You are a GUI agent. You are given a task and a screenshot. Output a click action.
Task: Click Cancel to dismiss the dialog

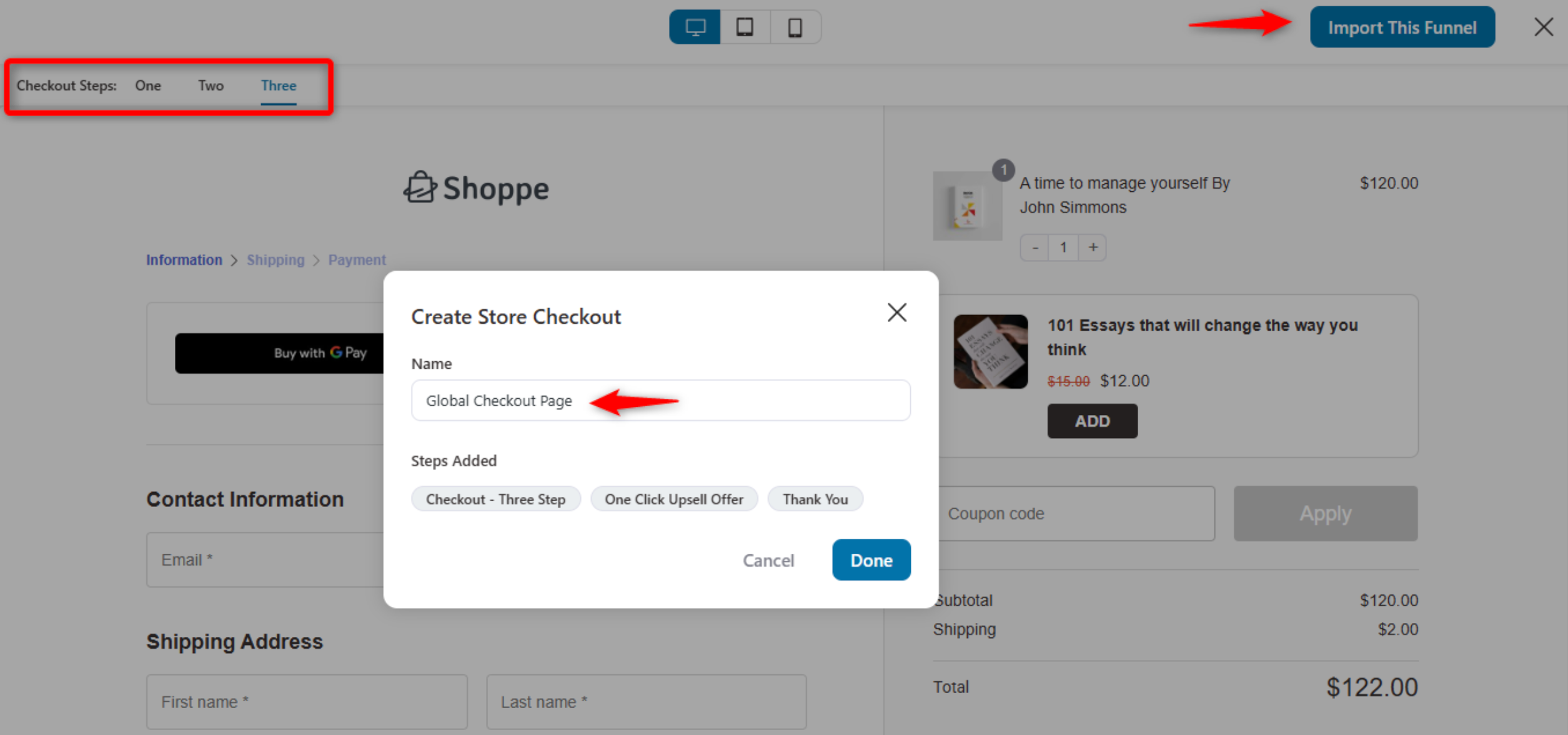click(768, 560)
